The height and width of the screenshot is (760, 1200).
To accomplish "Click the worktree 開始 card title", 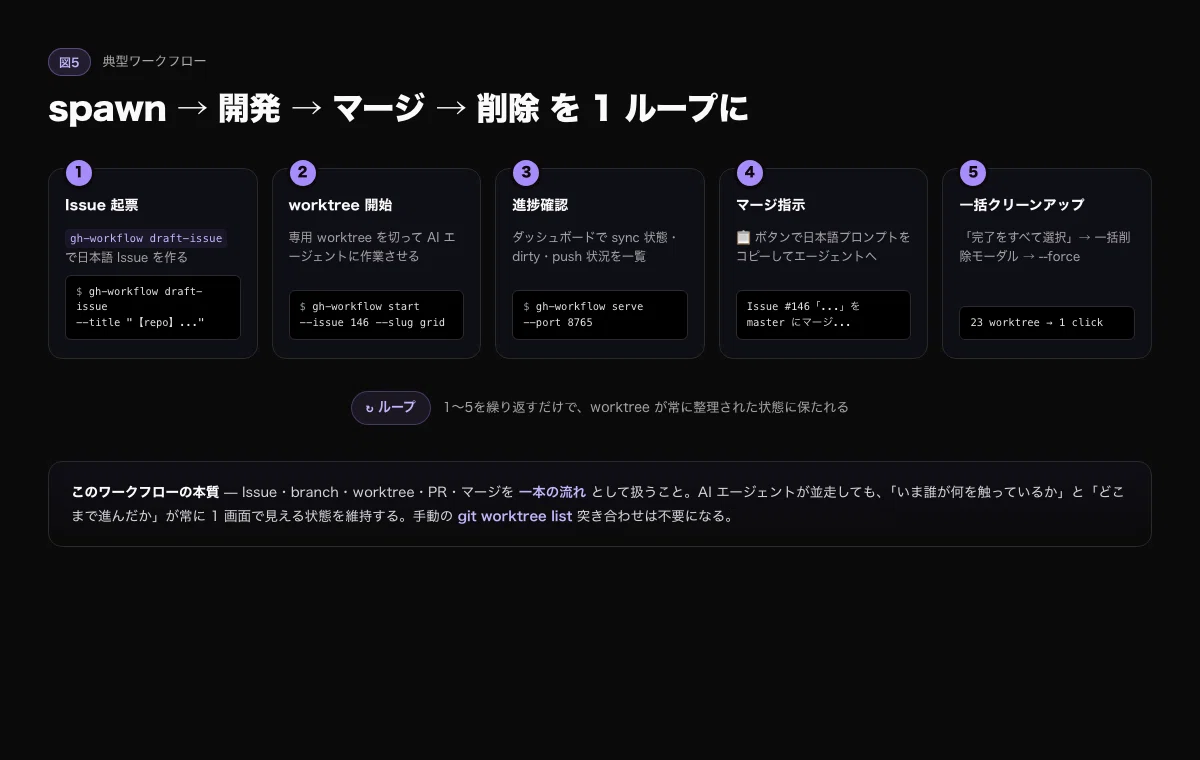I will point(340,205).
